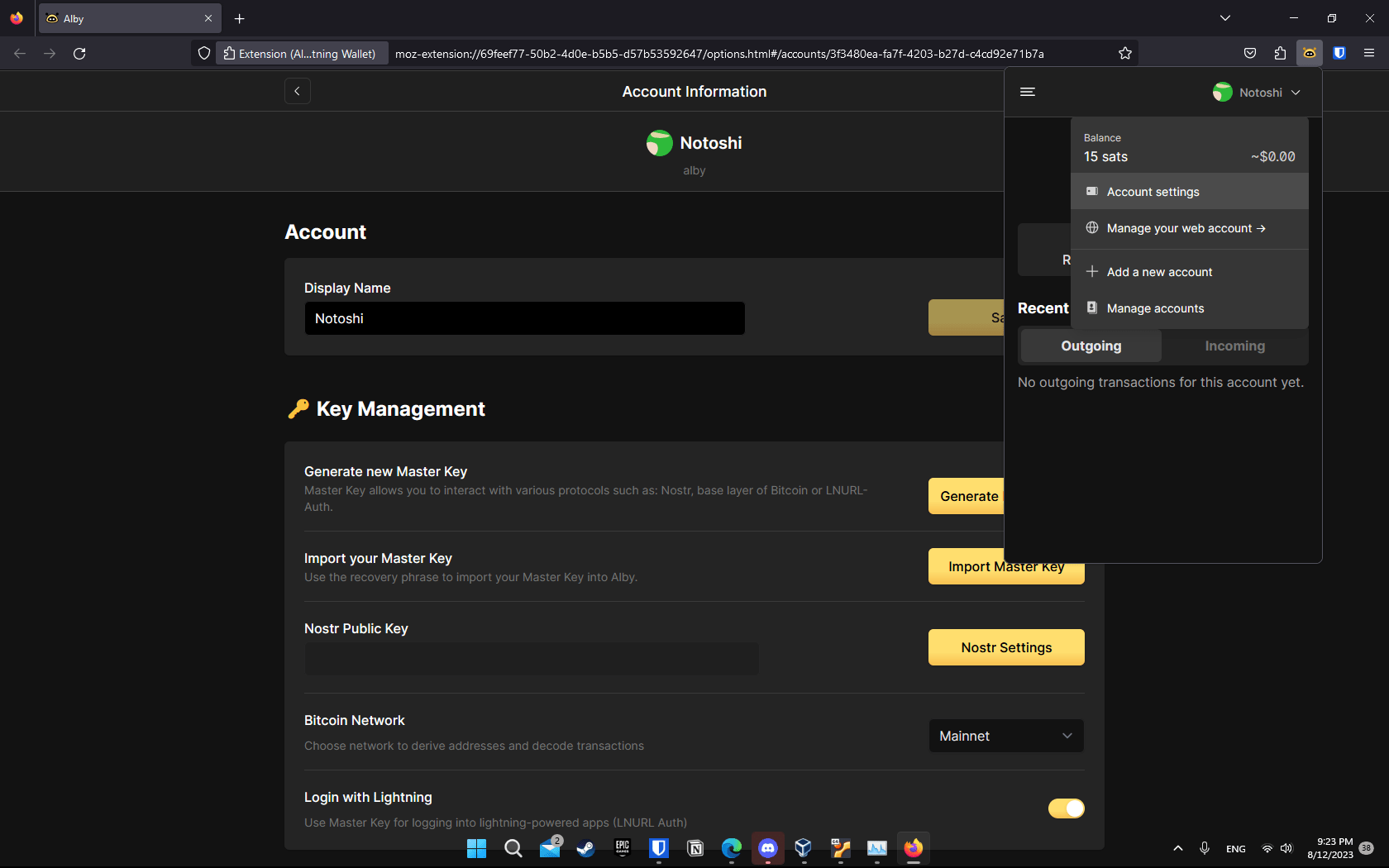
Task: Toggle the Login with Lightning switch
Action: coord(1066,808)
